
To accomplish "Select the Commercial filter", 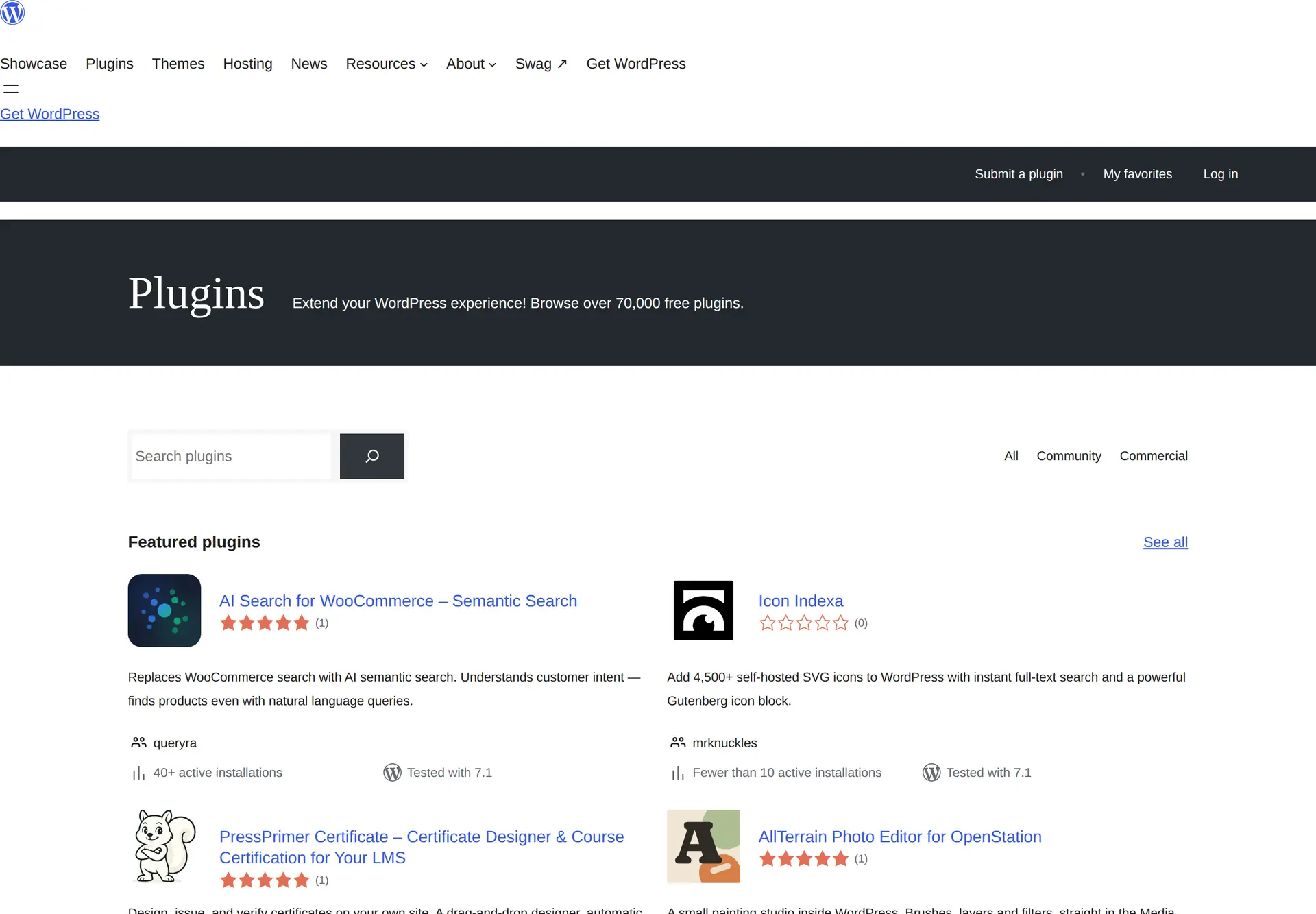I will (1154, 456).
